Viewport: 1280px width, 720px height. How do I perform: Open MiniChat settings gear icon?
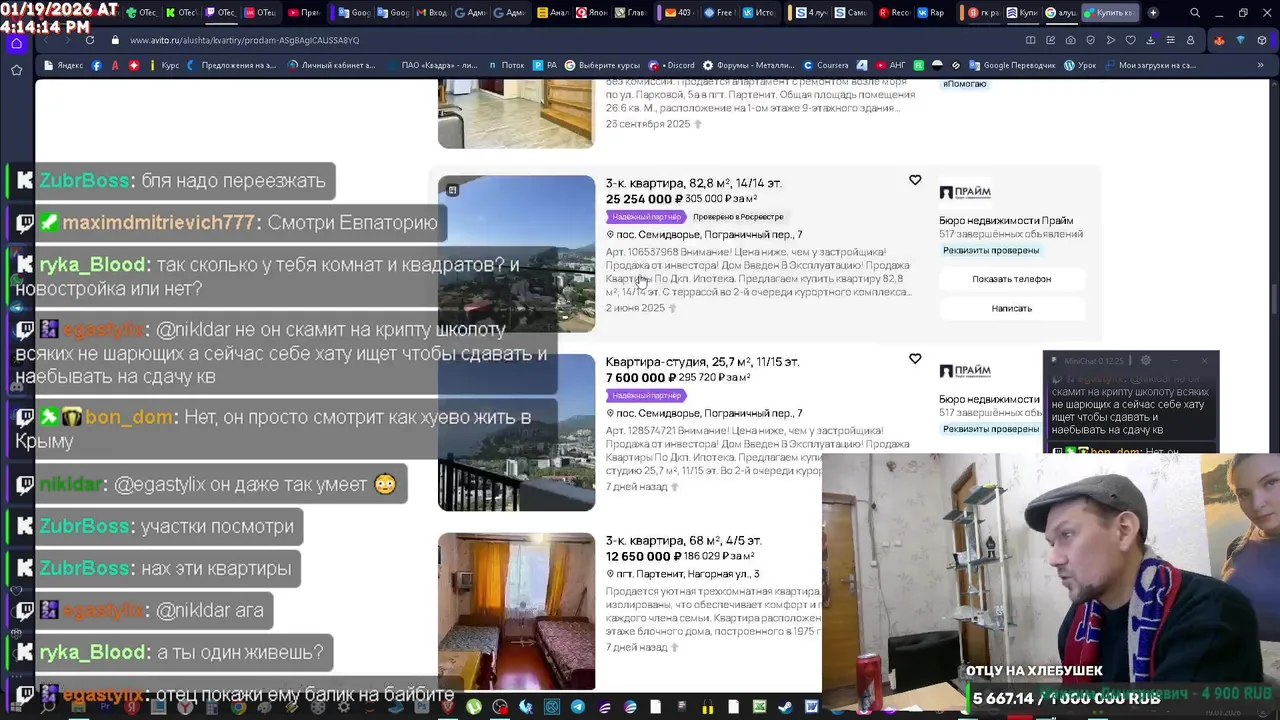coord(1146,360)
